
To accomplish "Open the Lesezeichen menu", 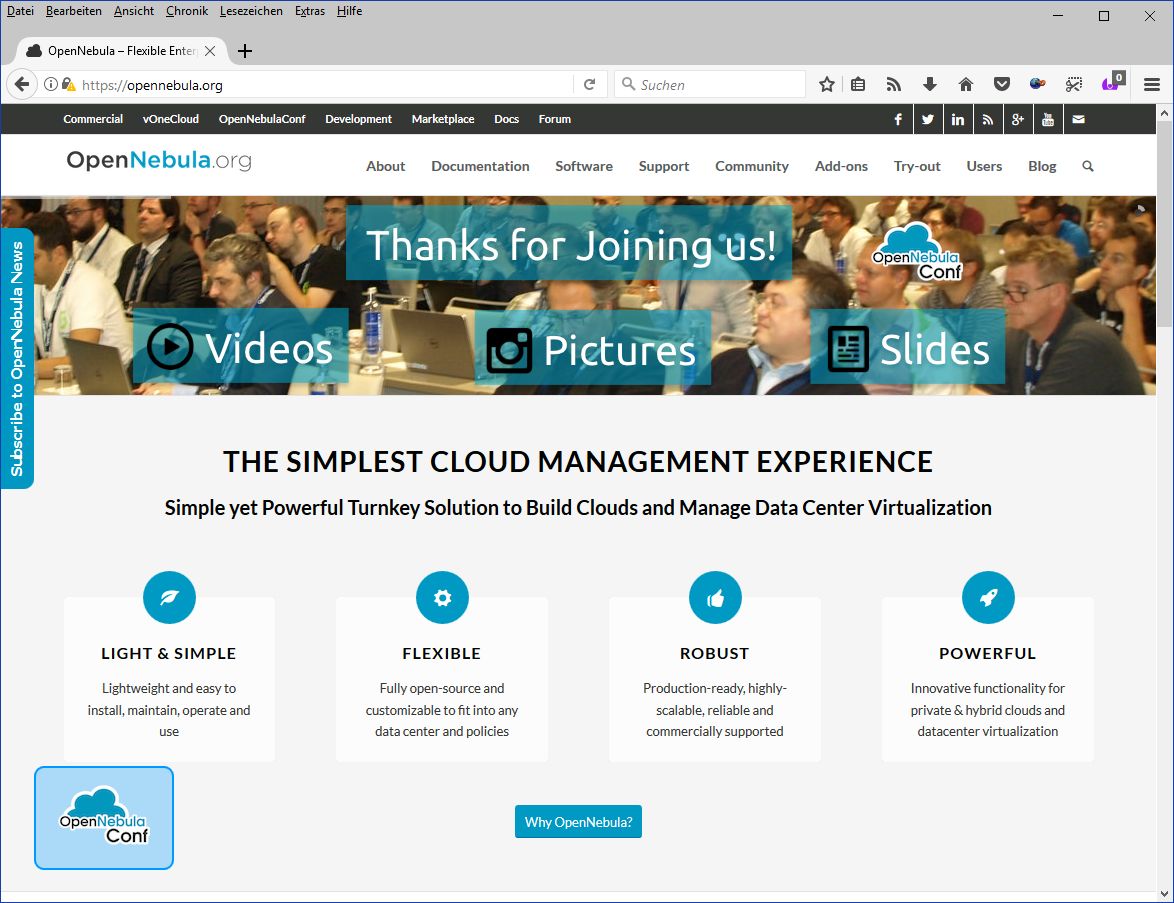I will [x=252, y=11].
